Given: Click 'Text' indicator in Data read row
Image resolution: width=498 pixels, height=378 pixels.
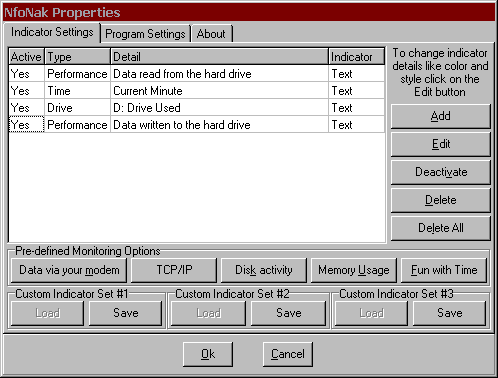Looking at the screenshot, I should point(356,74).
